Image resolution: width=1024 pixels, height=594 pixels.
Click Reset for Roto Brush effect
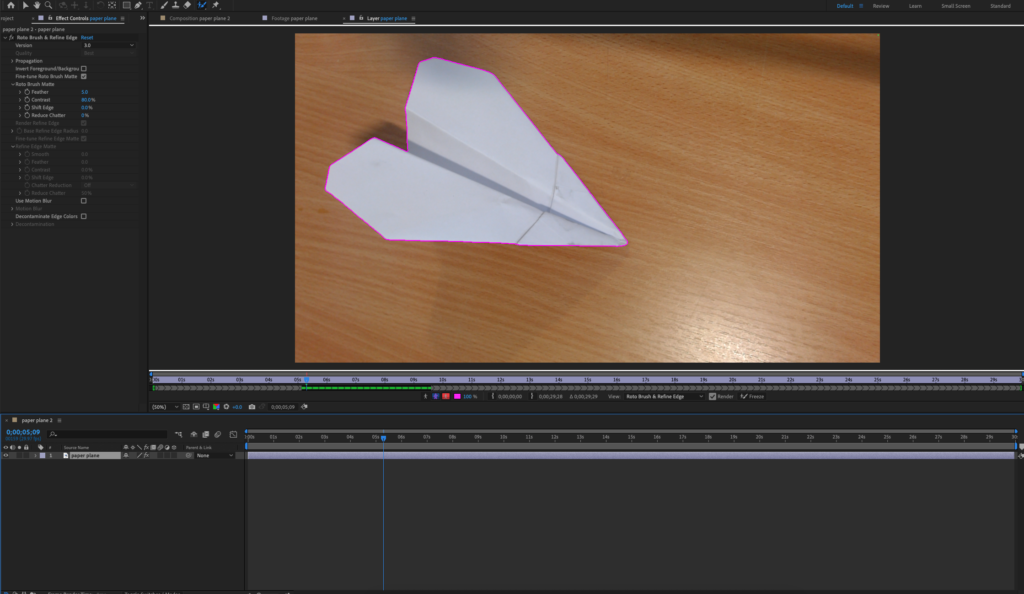(x=87, y=37)
